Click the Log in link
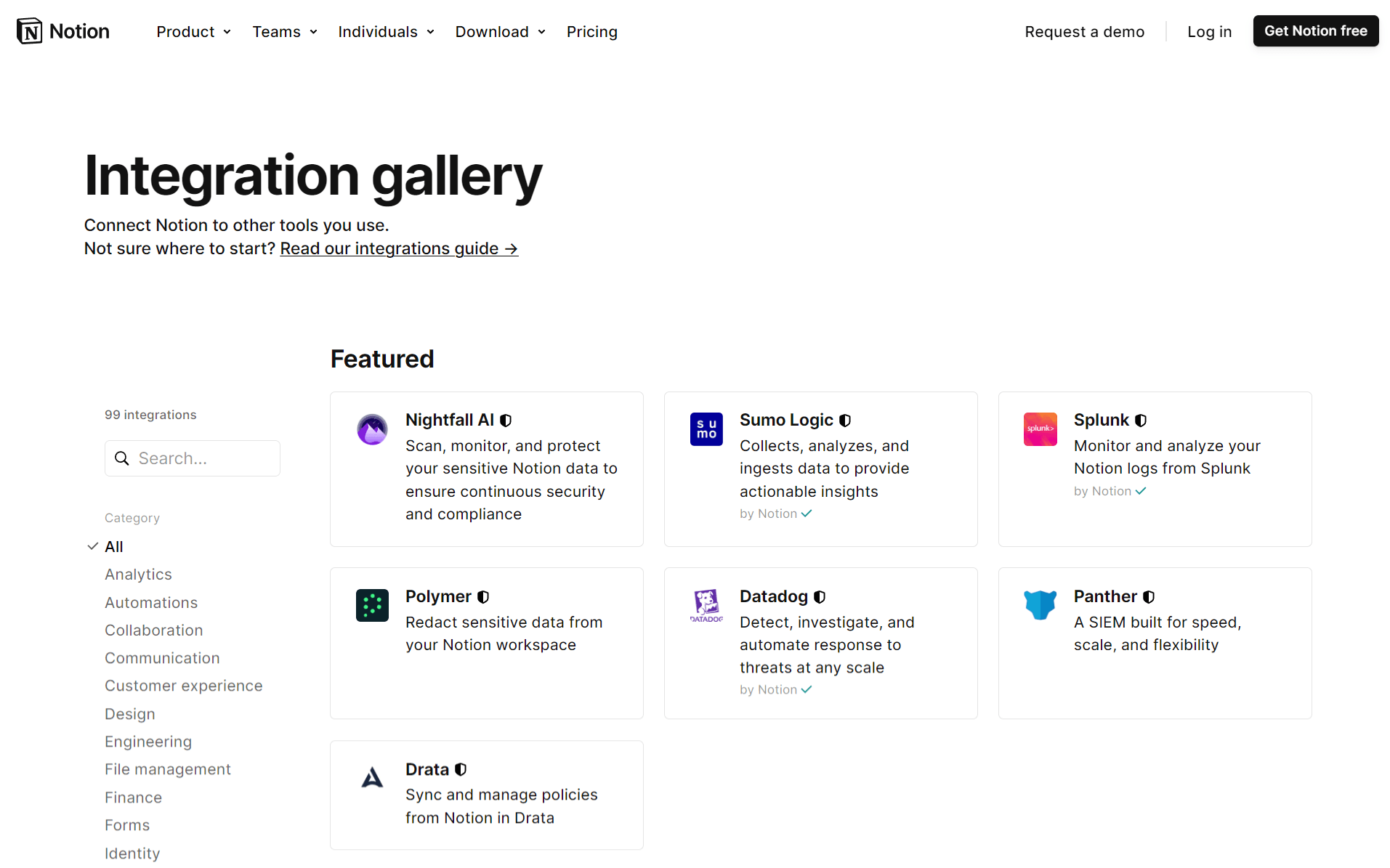 tap(1209, 32)
